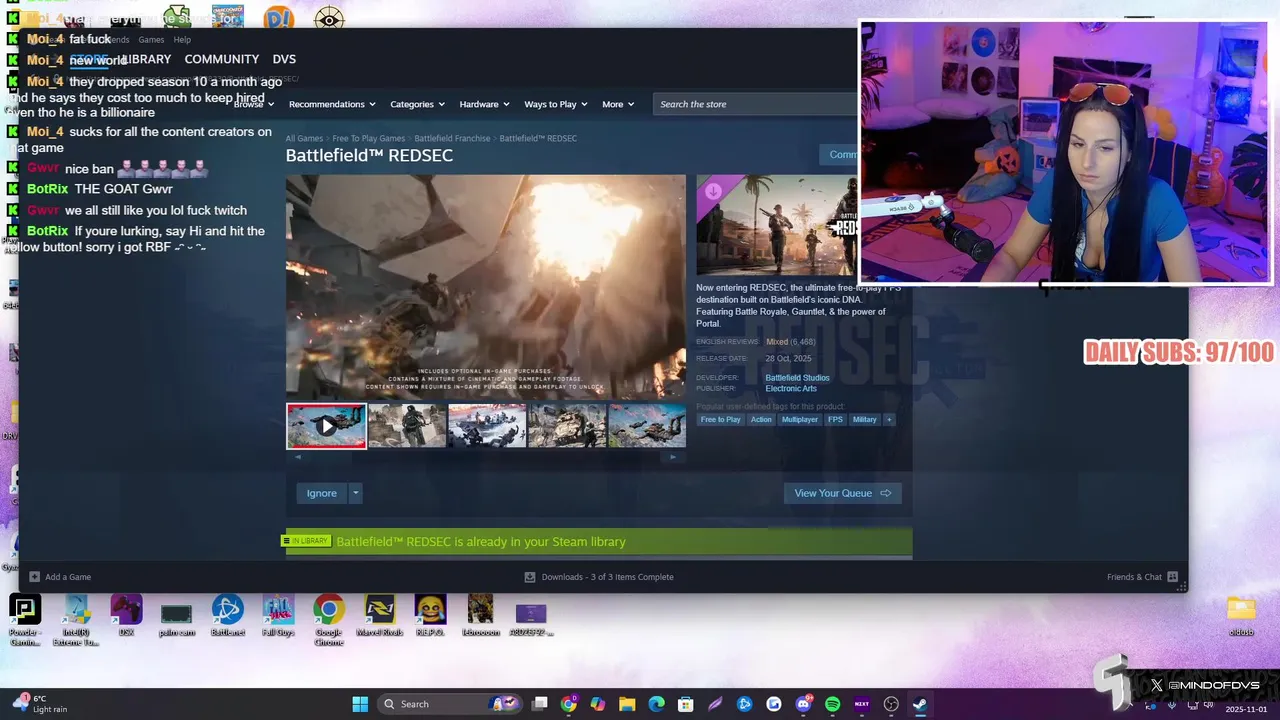Open Downloads status at bottom
The height and width of the screenshot is (720, 1280).
coord(599,577)
